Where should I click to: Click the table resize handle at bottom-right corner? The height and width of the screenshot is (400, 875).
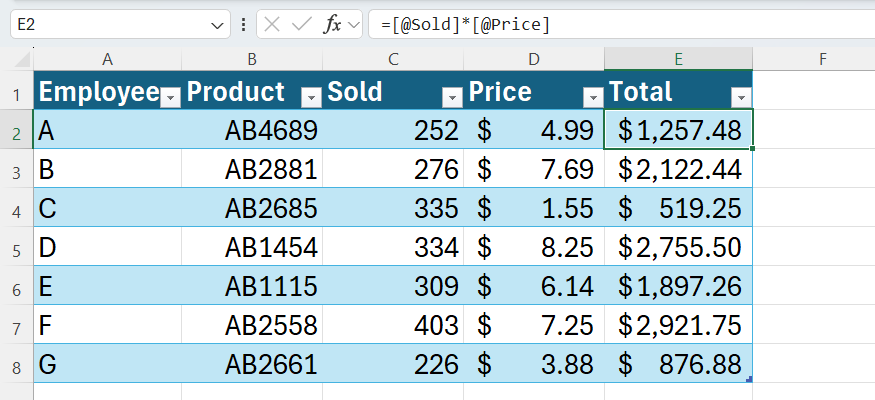coord(749,379)
